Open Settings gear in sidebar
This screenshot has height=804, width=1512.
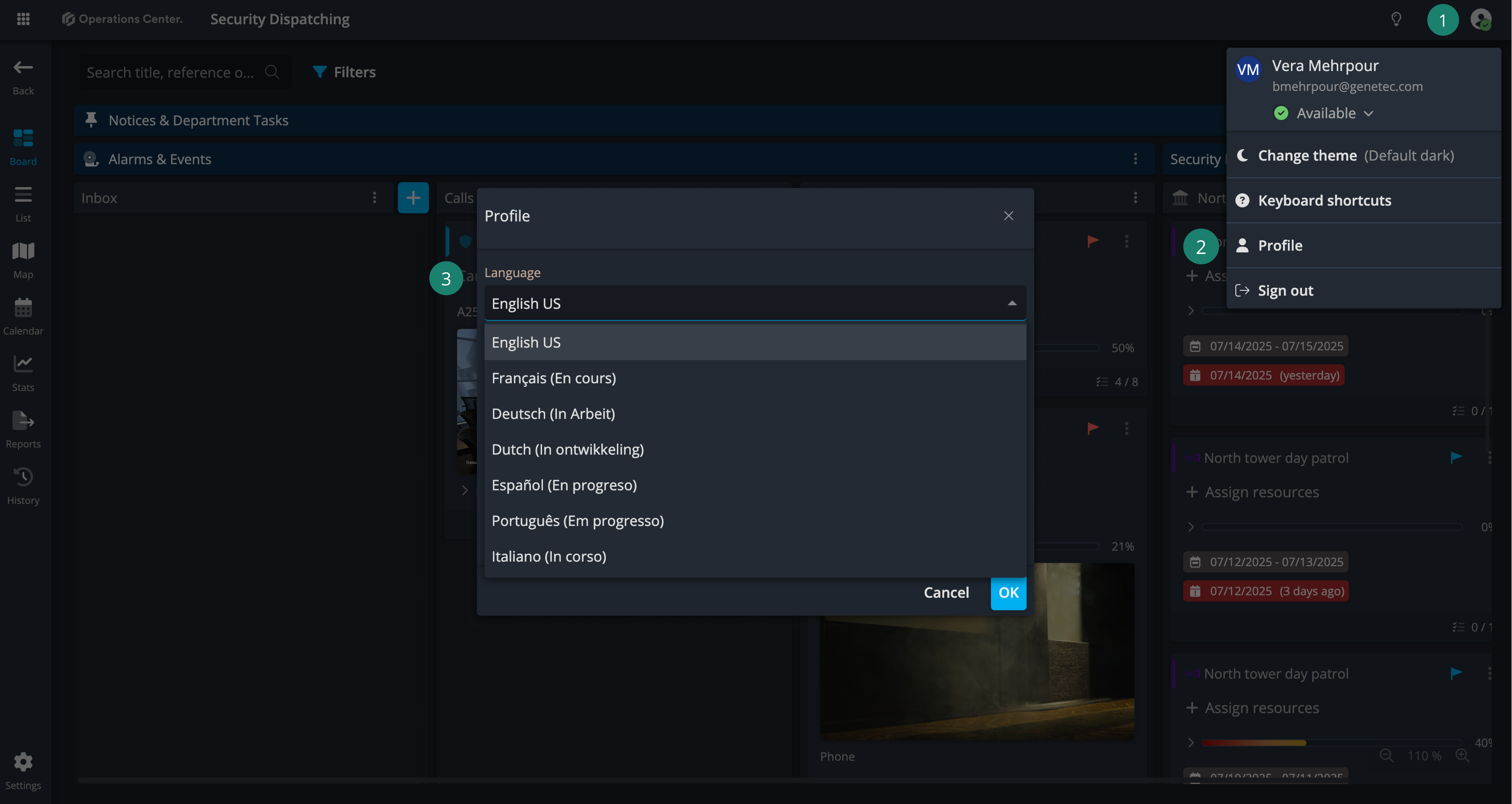[x=23, y=771]
